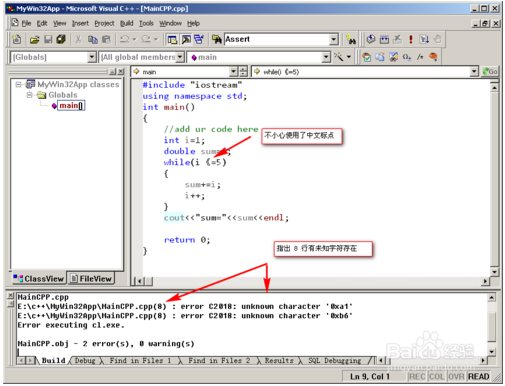
Task: Click the 'return 0;' code line
Action: pos(187,240)
